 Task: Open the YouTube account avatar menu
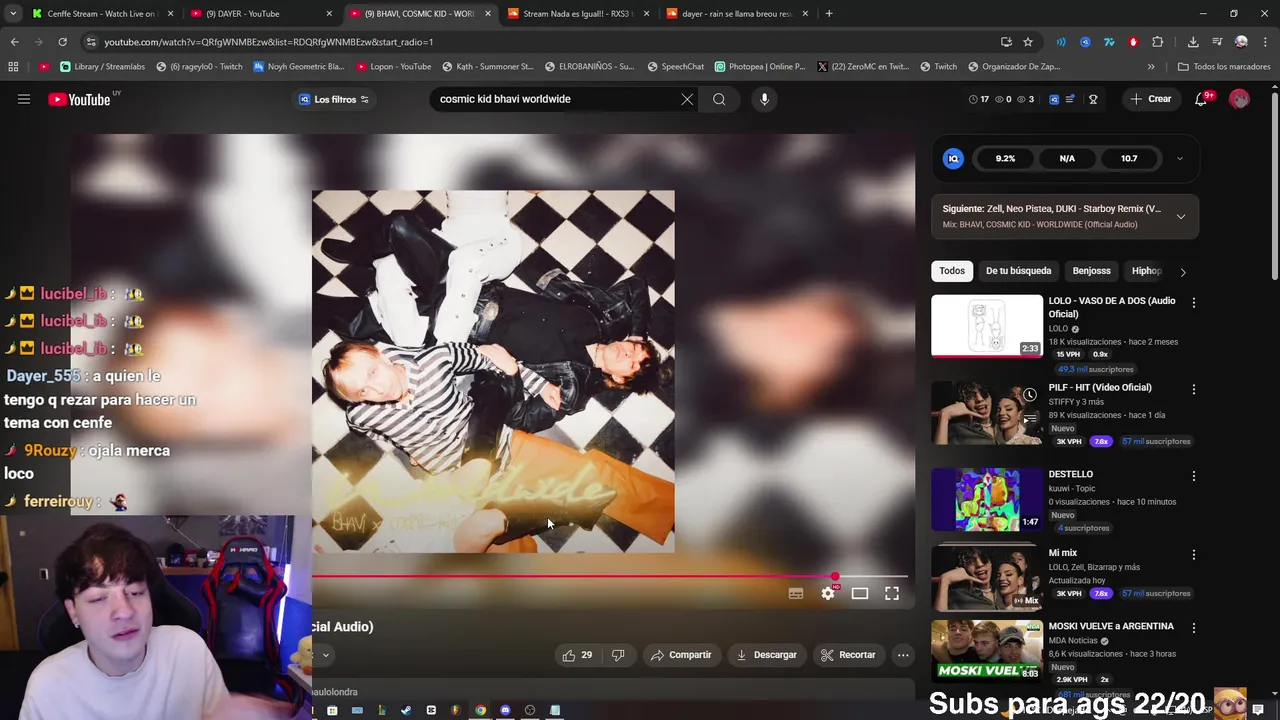tap(1239, 99)
